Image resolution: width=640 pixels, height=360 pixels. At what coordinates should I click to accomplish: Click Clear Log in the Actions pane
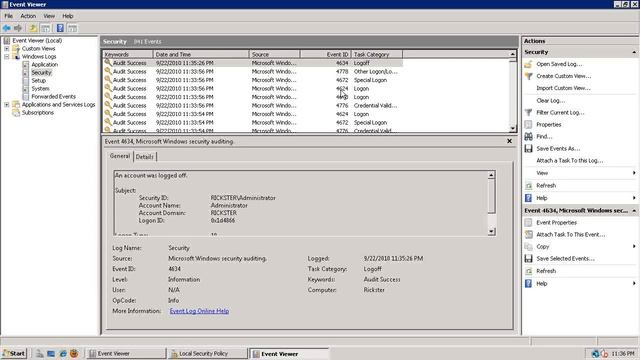551,100
